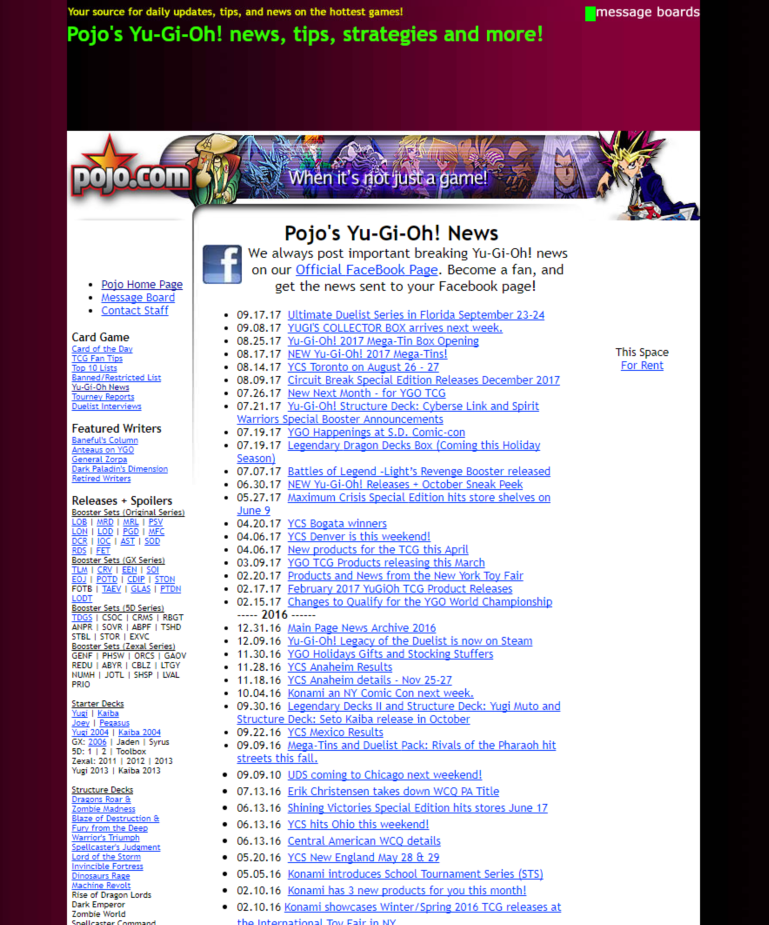Open YUGI'S COLLECTOR BOX arrives next week

(395, 327)
